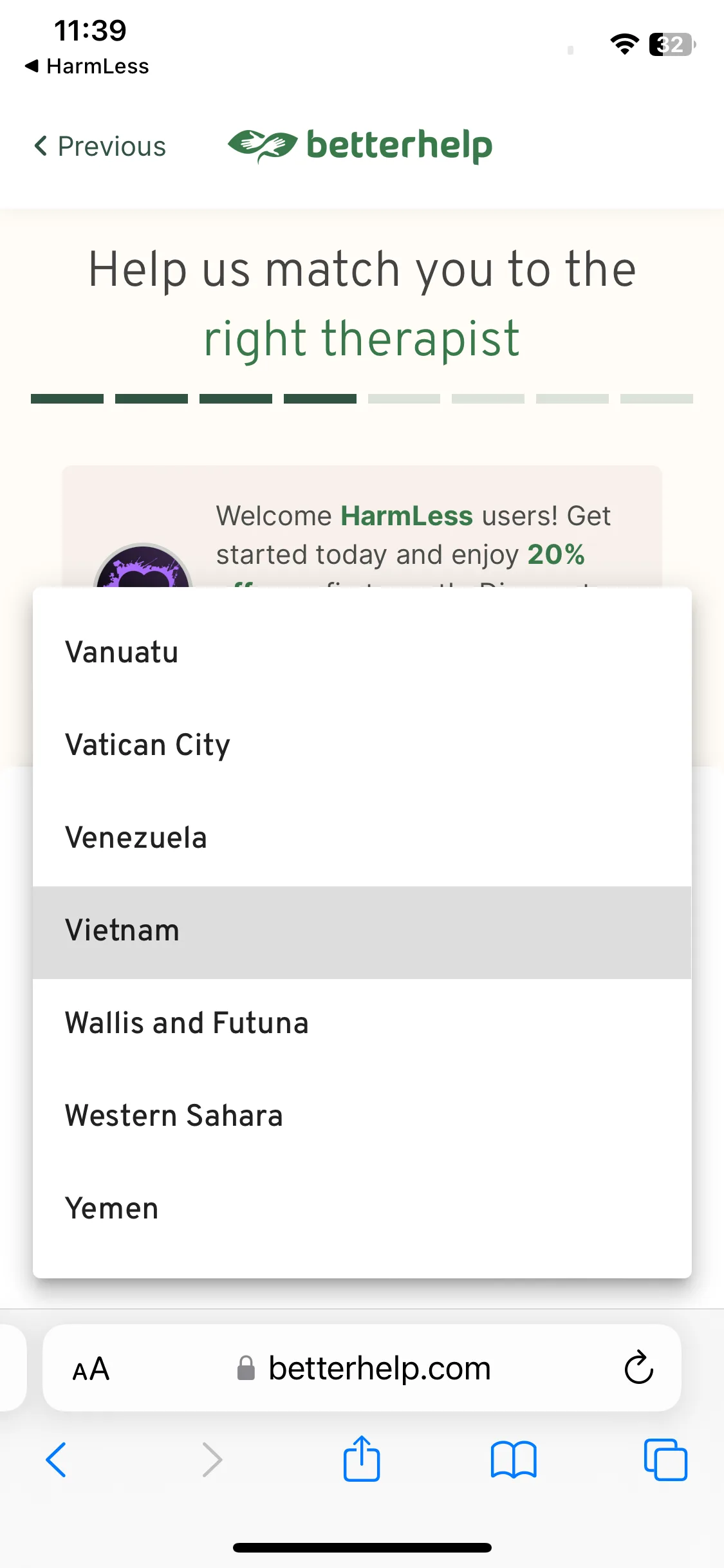Open Safari bookmarks book icon
Image resolution: width=724 pixels, height=1568 pixels.
click(514, 1459)
